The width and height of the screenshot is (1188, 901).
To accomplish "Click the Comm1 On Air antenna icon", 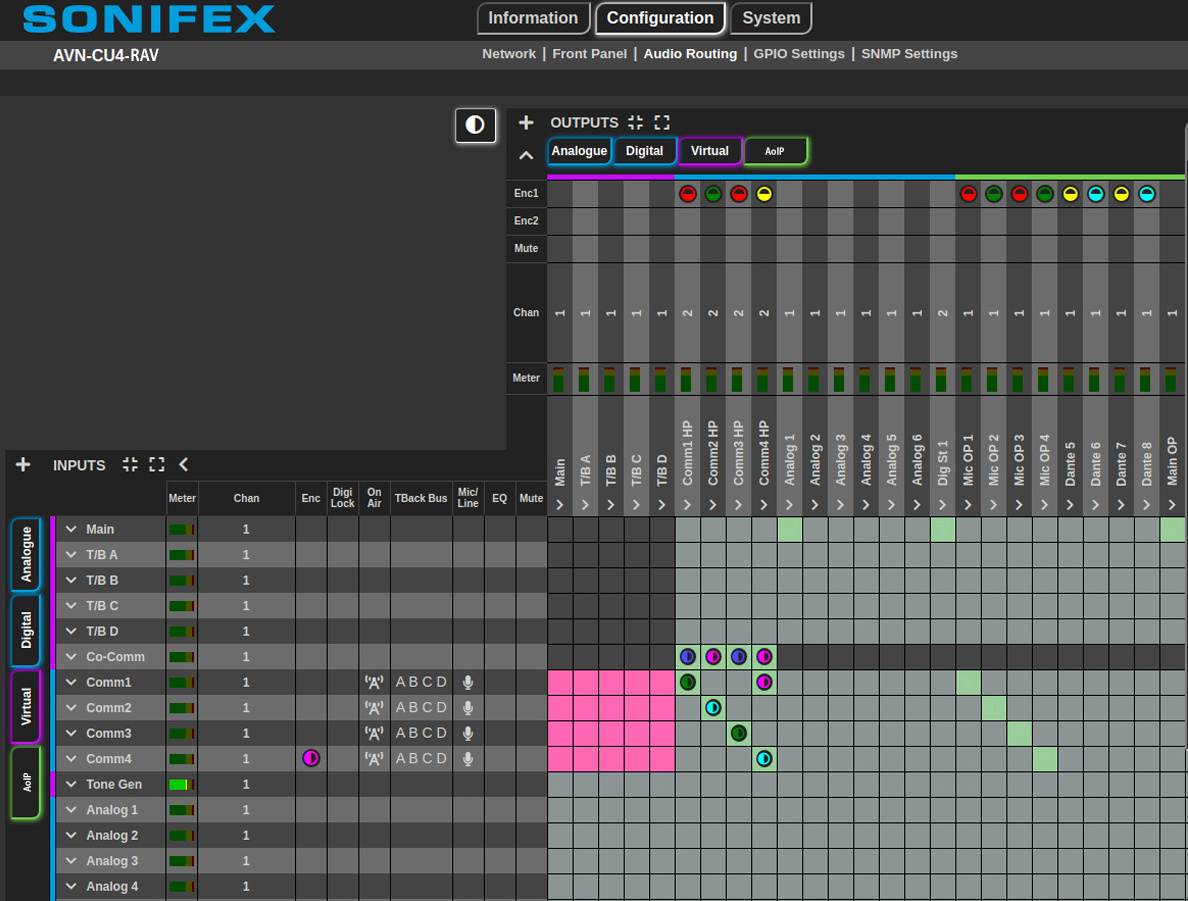I will [x=374, y=683].
